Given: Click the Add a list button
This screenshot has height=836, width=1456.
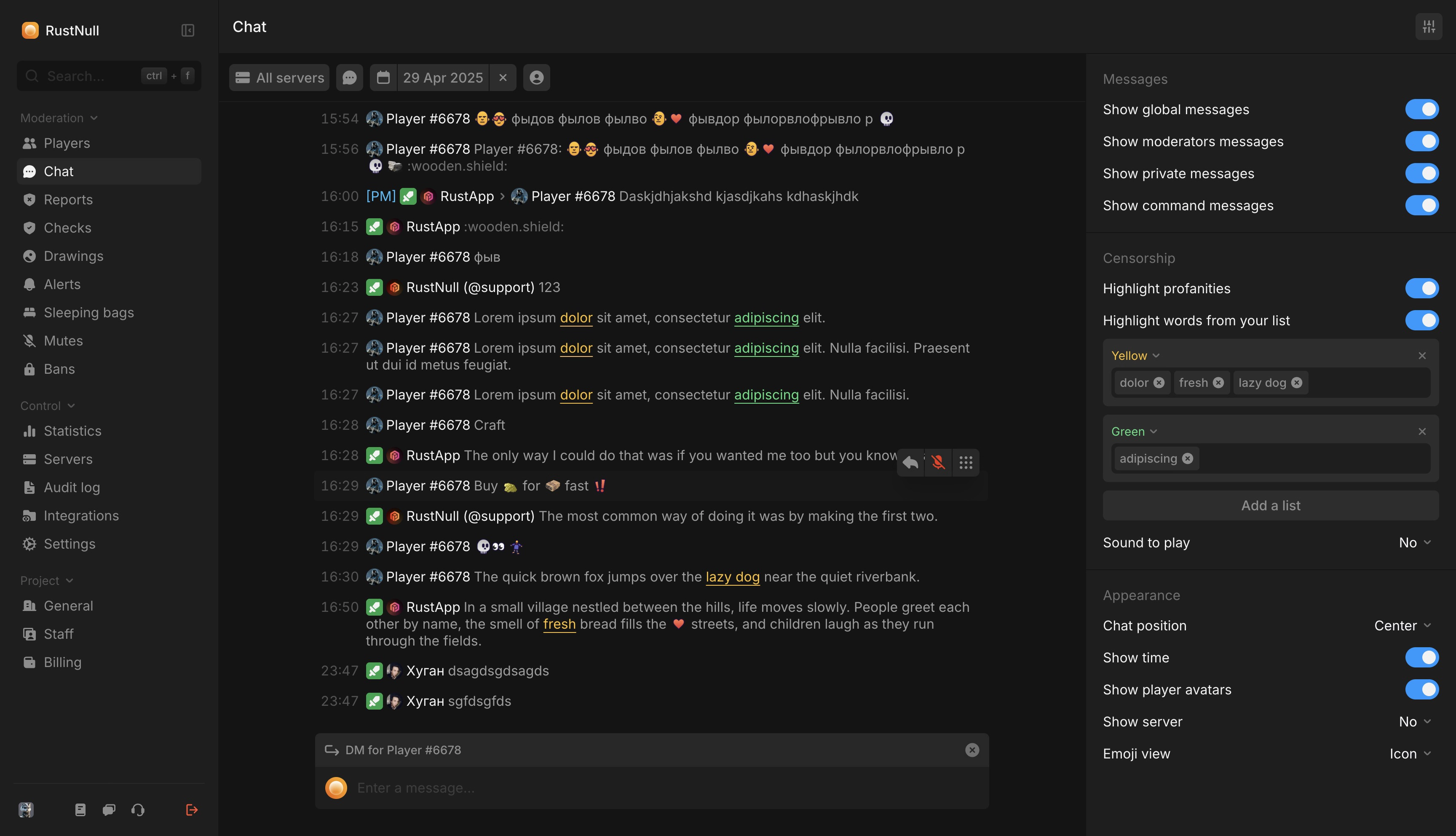Looking at the screenshot, I should [1270, 505].
